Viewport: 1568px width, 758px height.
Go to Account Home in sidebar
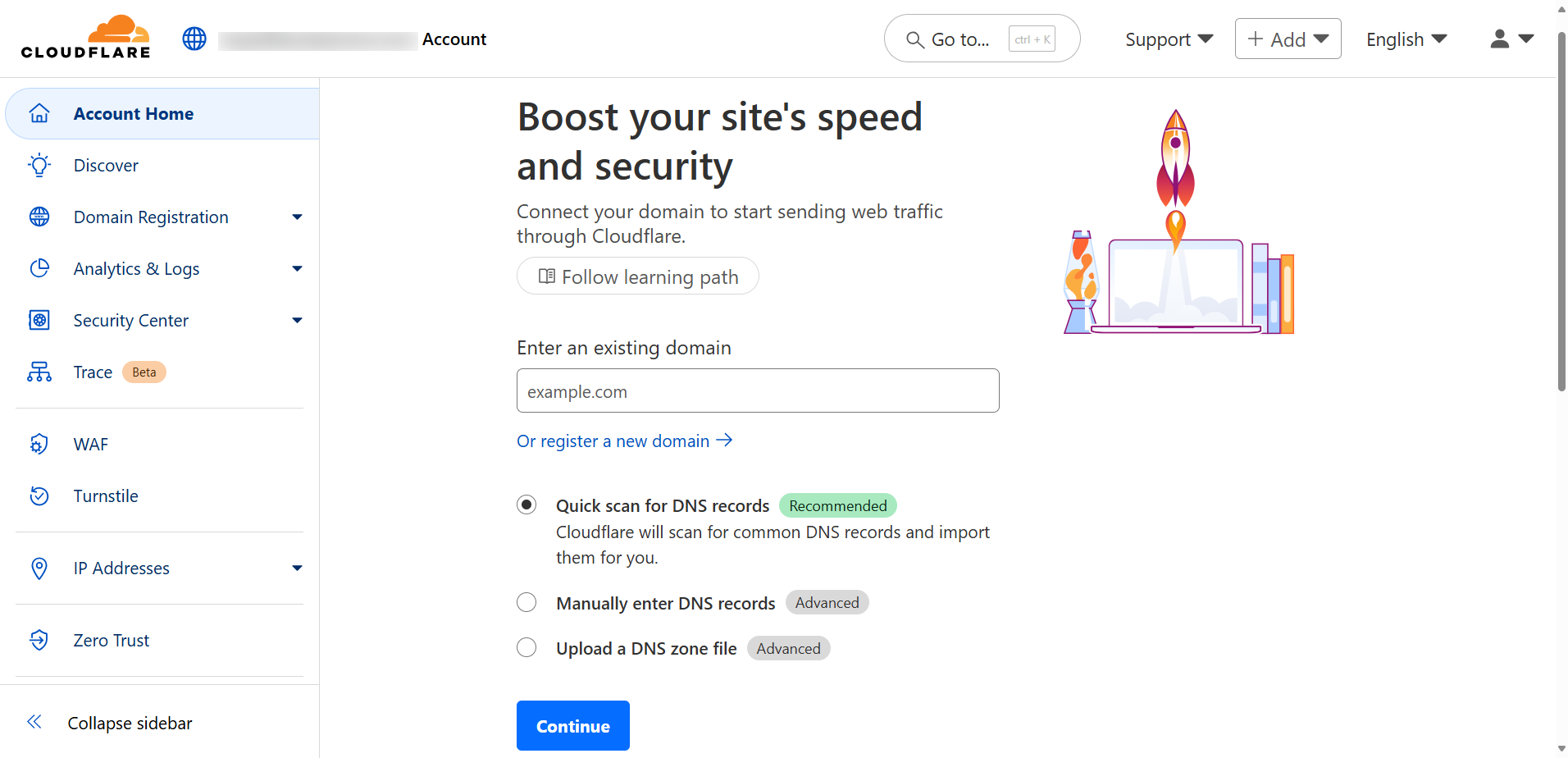tap(134, 114)
